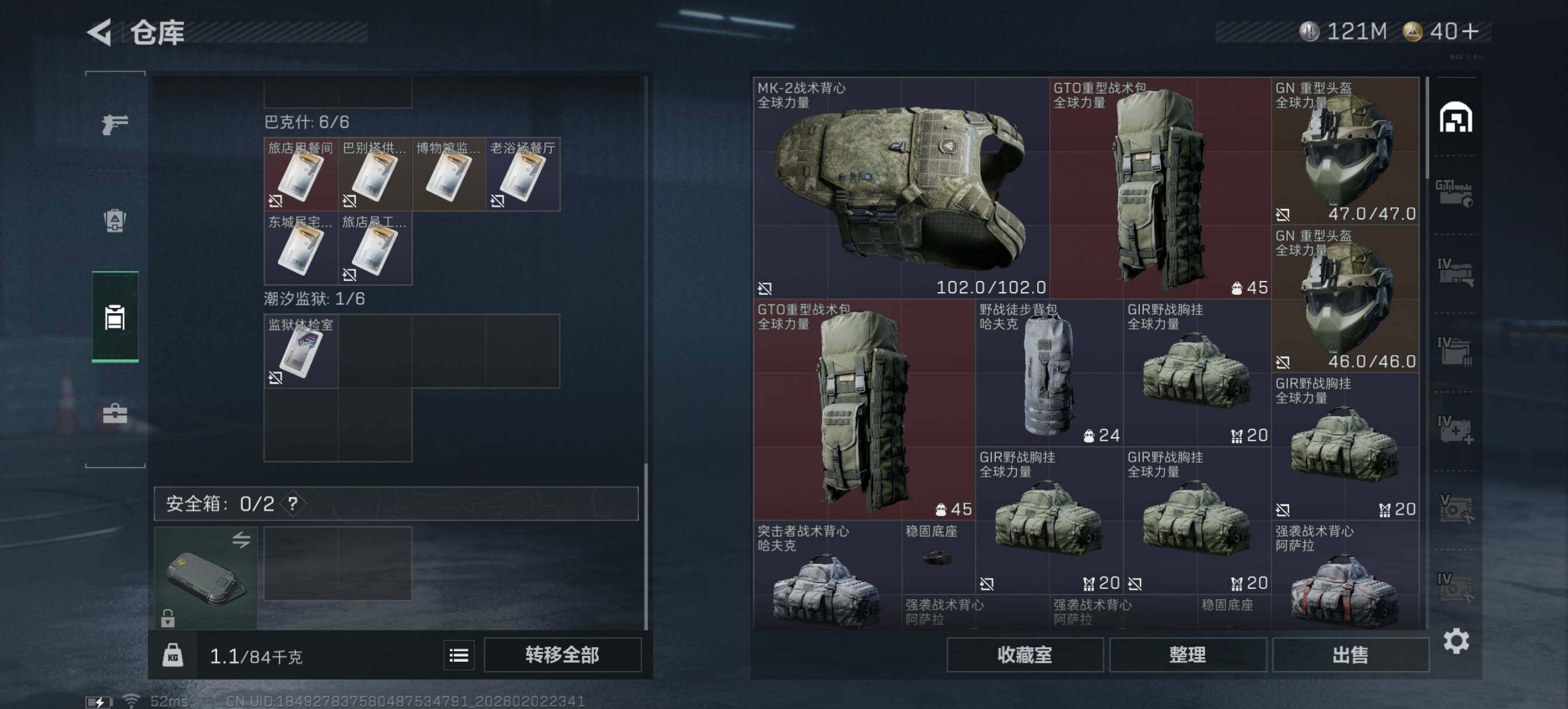This screenshot has height=709, width=1568.
Task: Go back with the arrow beside 仓库
Action: click(x=99, y=31)
